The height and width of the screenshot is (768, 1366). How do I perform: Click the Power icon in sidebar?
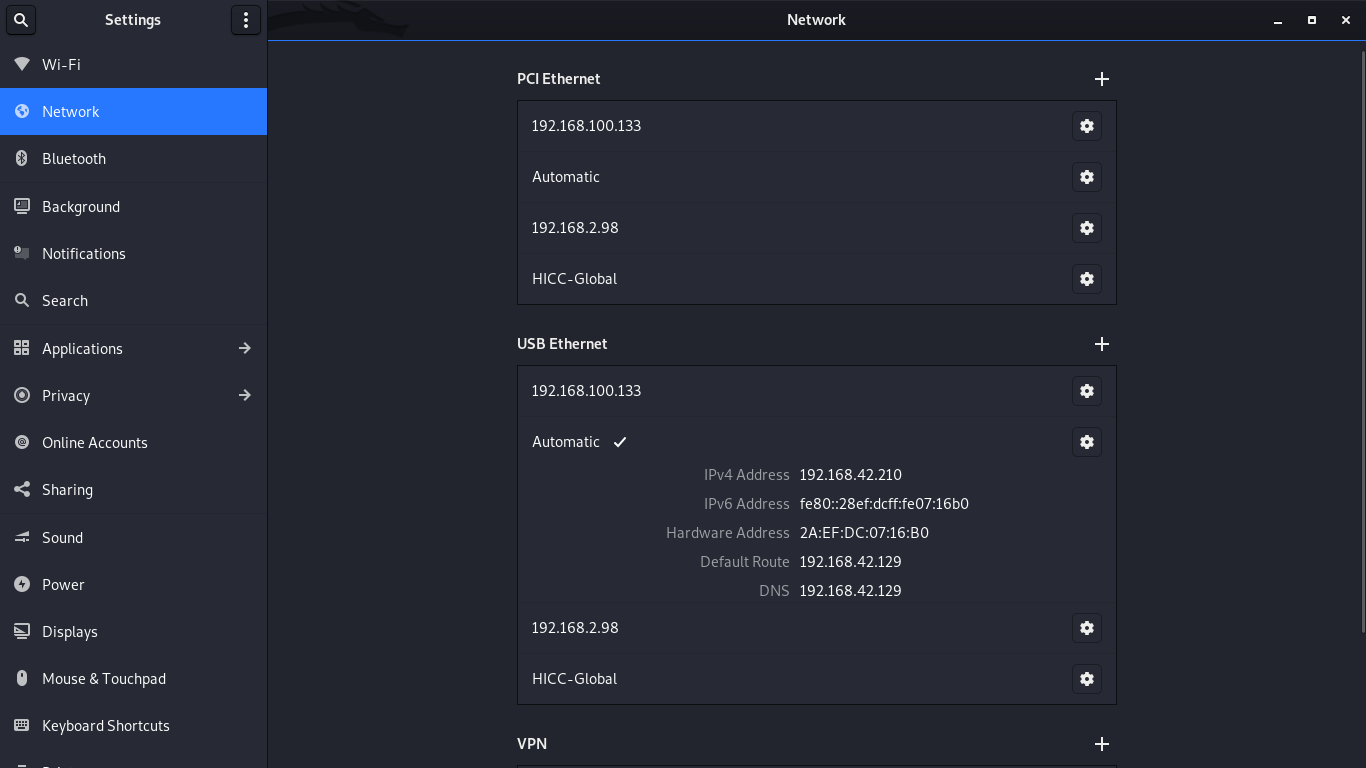22,584
